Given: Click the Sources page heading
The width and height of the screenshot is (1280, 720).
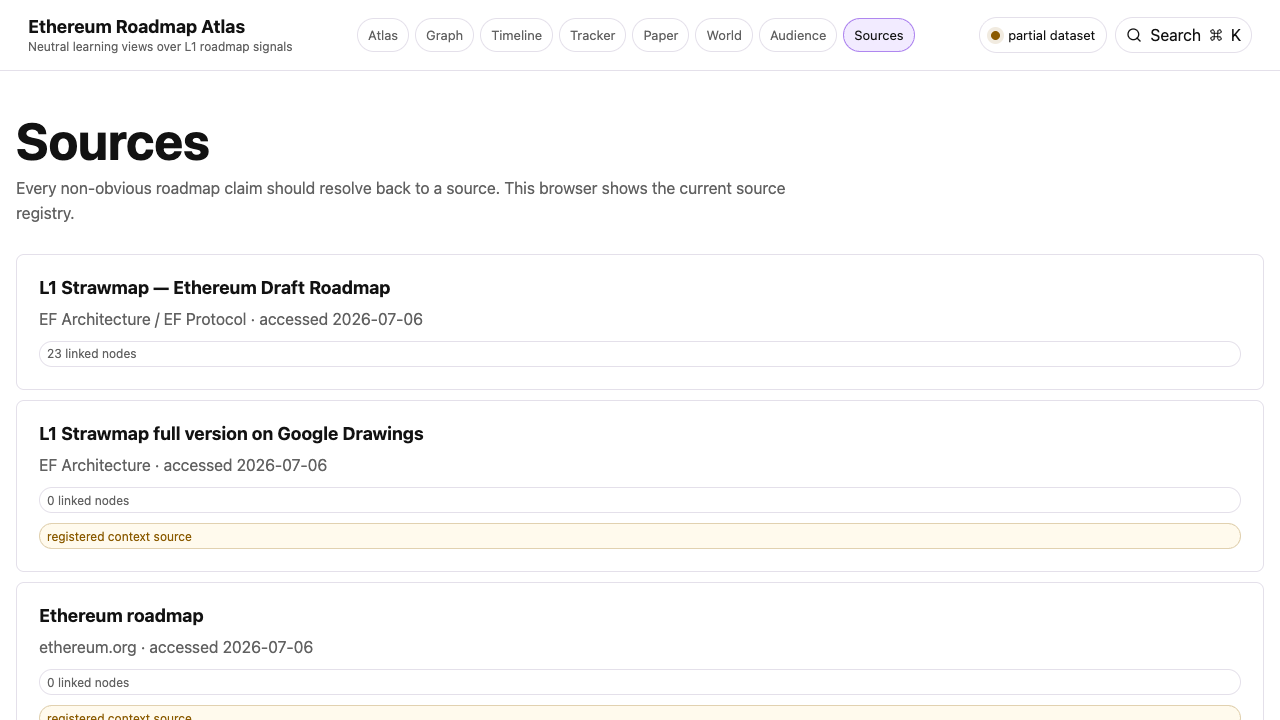Looking at the screenshot, I should pos(113,141).
